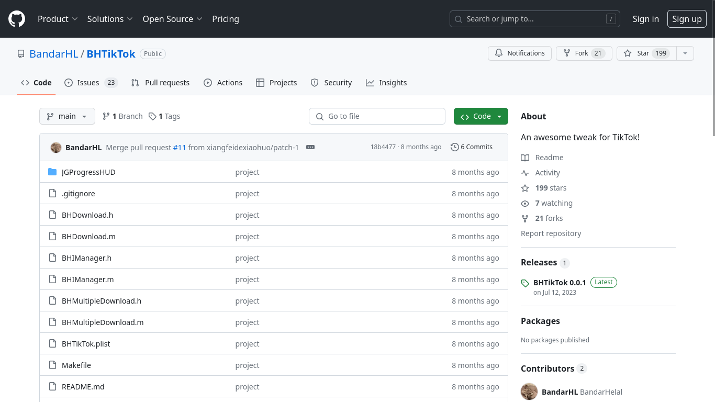View the 1 Branch link
Screen dimensions: 715x402
(x=122, y=116)
